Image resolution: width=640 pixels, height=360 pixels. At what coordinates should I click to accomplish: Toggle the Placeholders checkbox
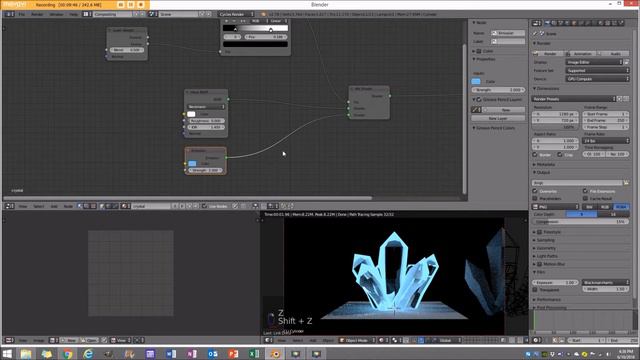pyautogui.click(x=535, y=198)
